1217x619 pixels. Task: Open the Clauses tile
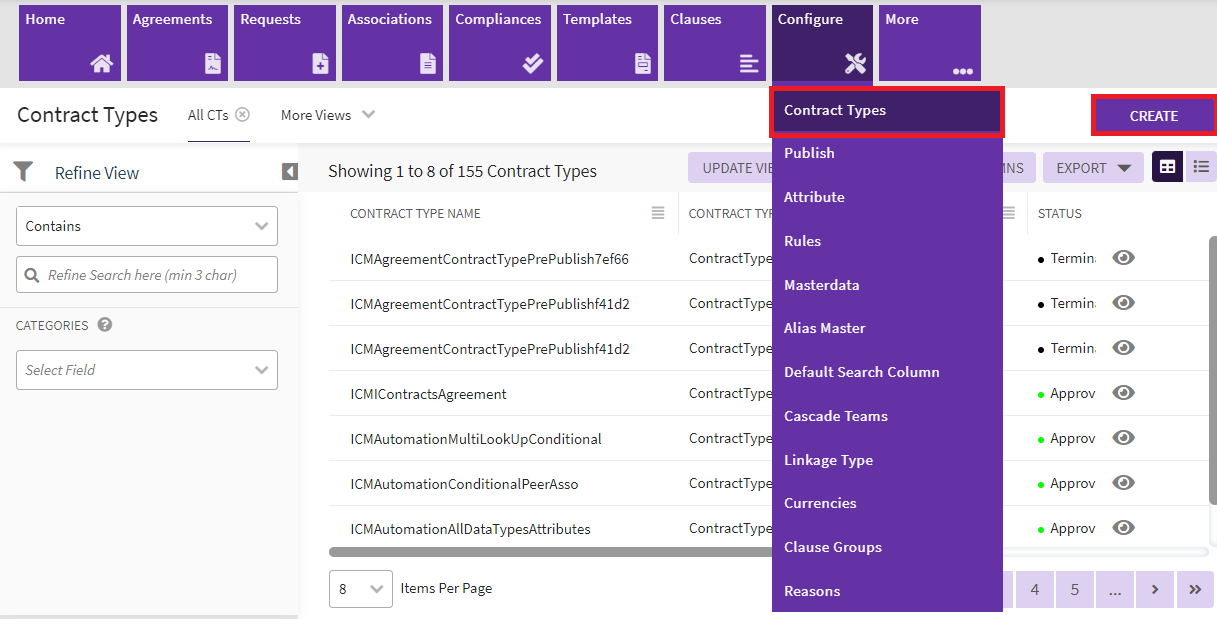point(715,43)
